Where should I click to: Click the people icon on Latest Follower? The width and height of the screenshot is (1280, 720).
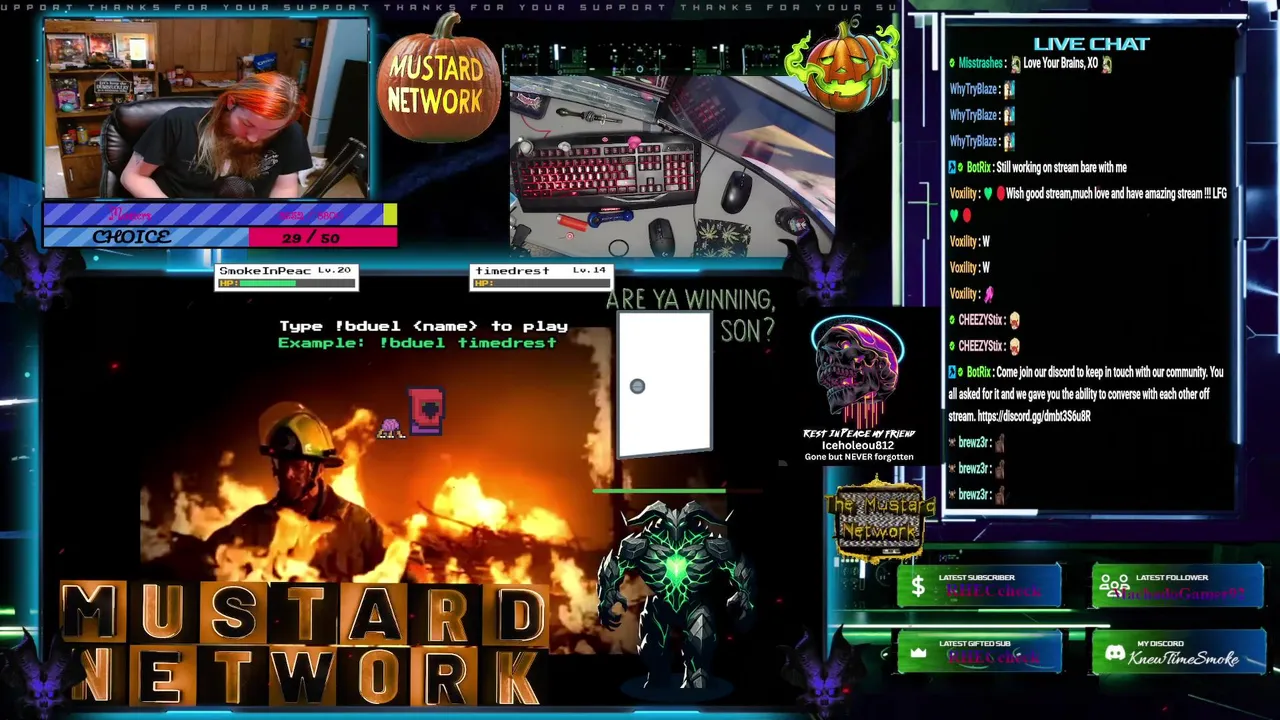click(x=1113, y=586)
